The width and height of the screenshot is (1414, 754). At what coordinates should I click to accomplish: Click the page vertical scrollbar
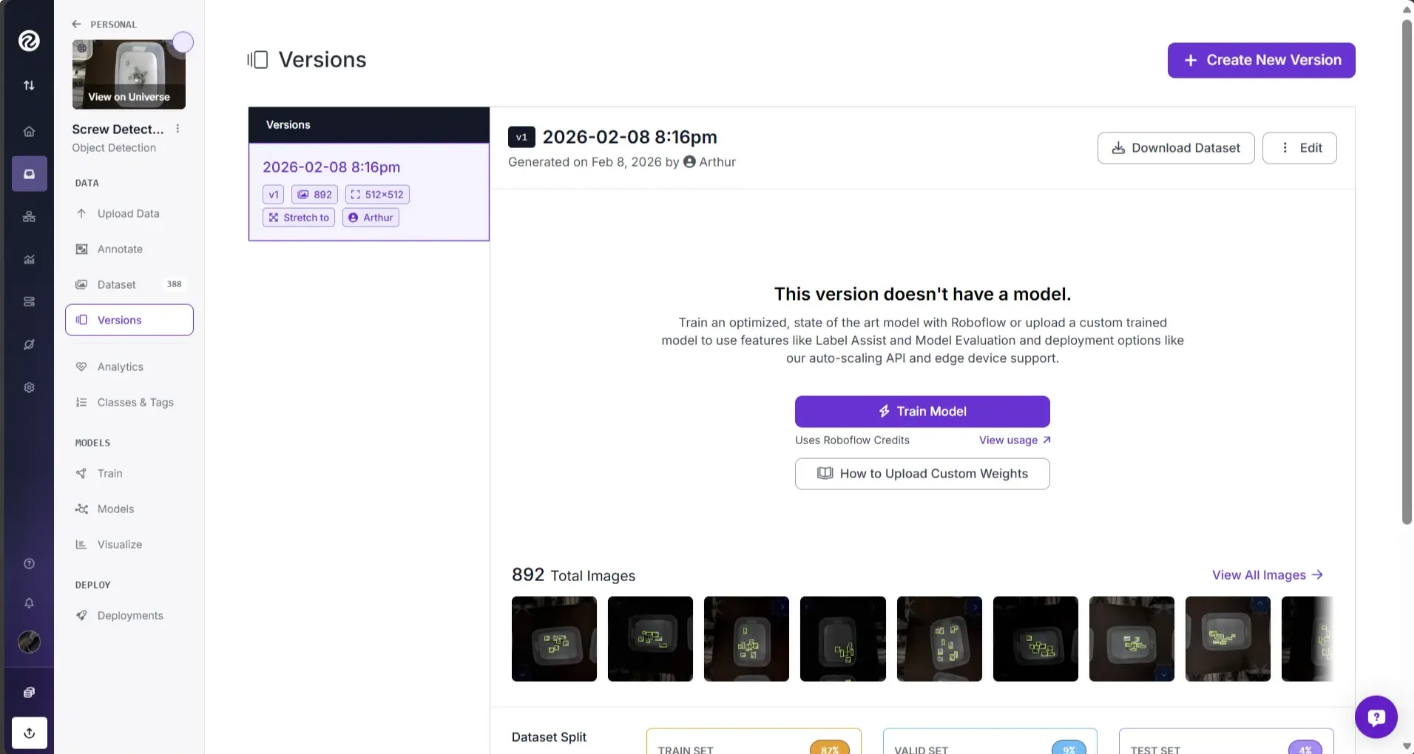tap(1406, 270)
